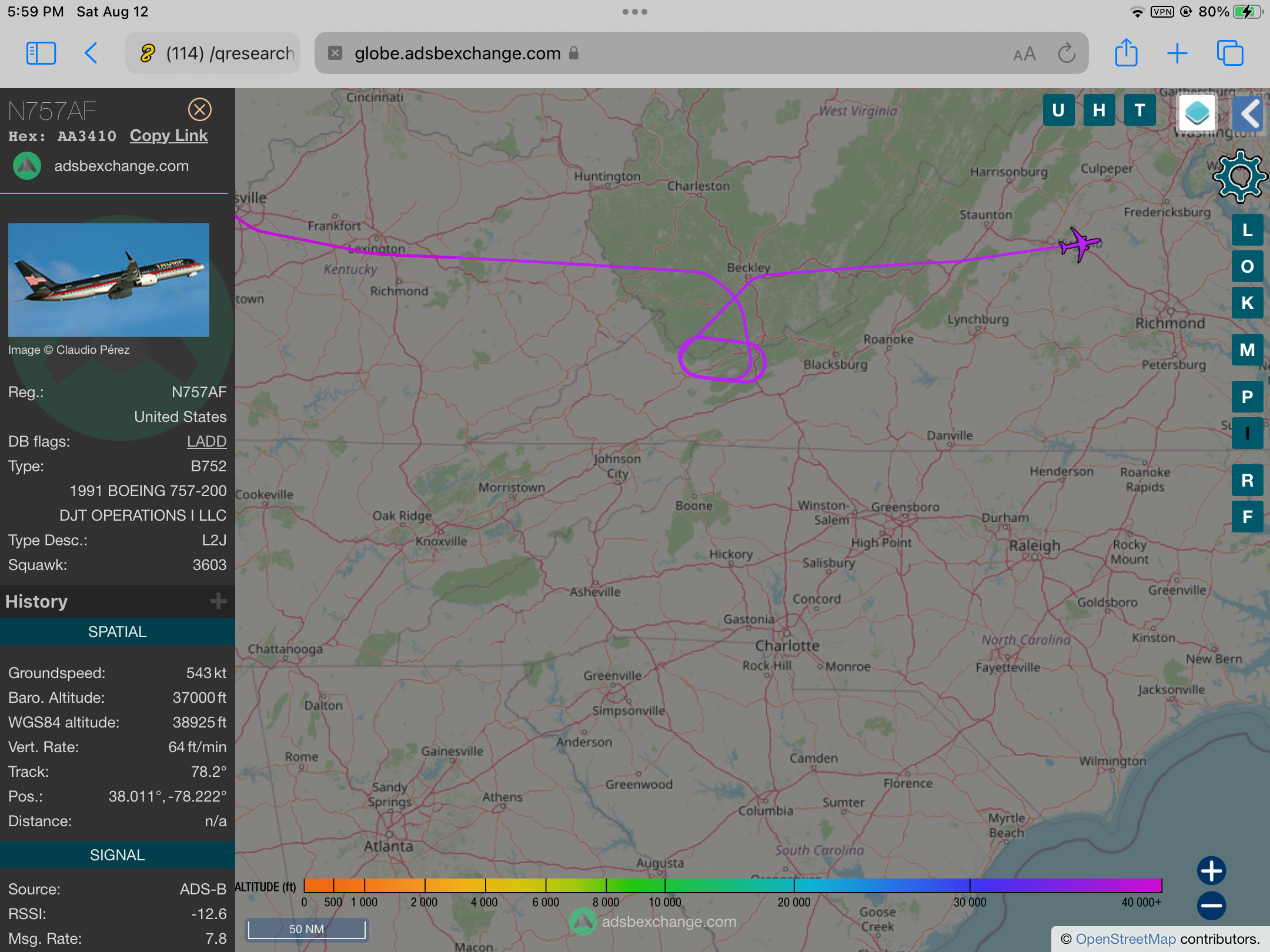The image size is (1270, 952).
Task: Toggle the R map option
Action: (1247, 480)
